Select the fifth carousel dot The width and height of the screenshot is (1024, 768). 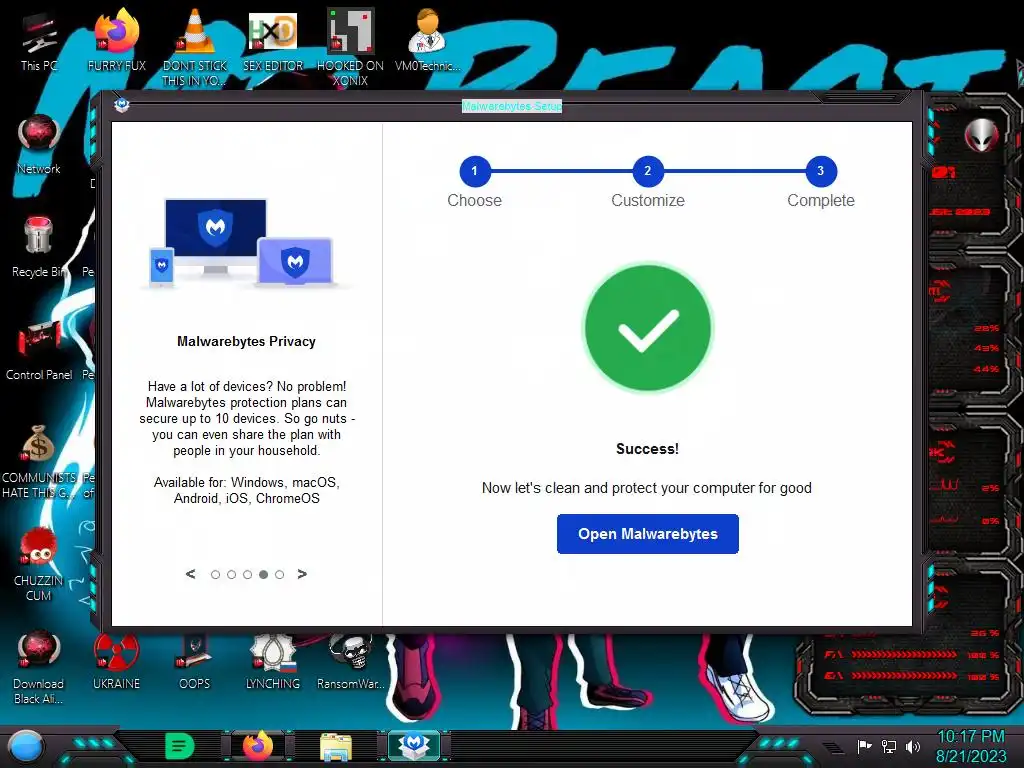280,575
